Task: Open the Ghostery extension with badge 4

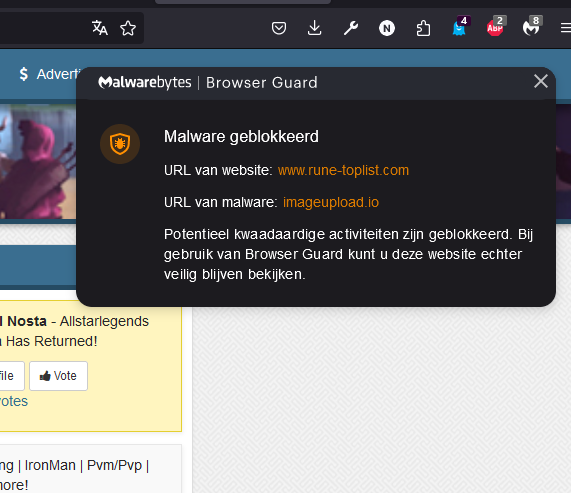Action: (460, 27)
